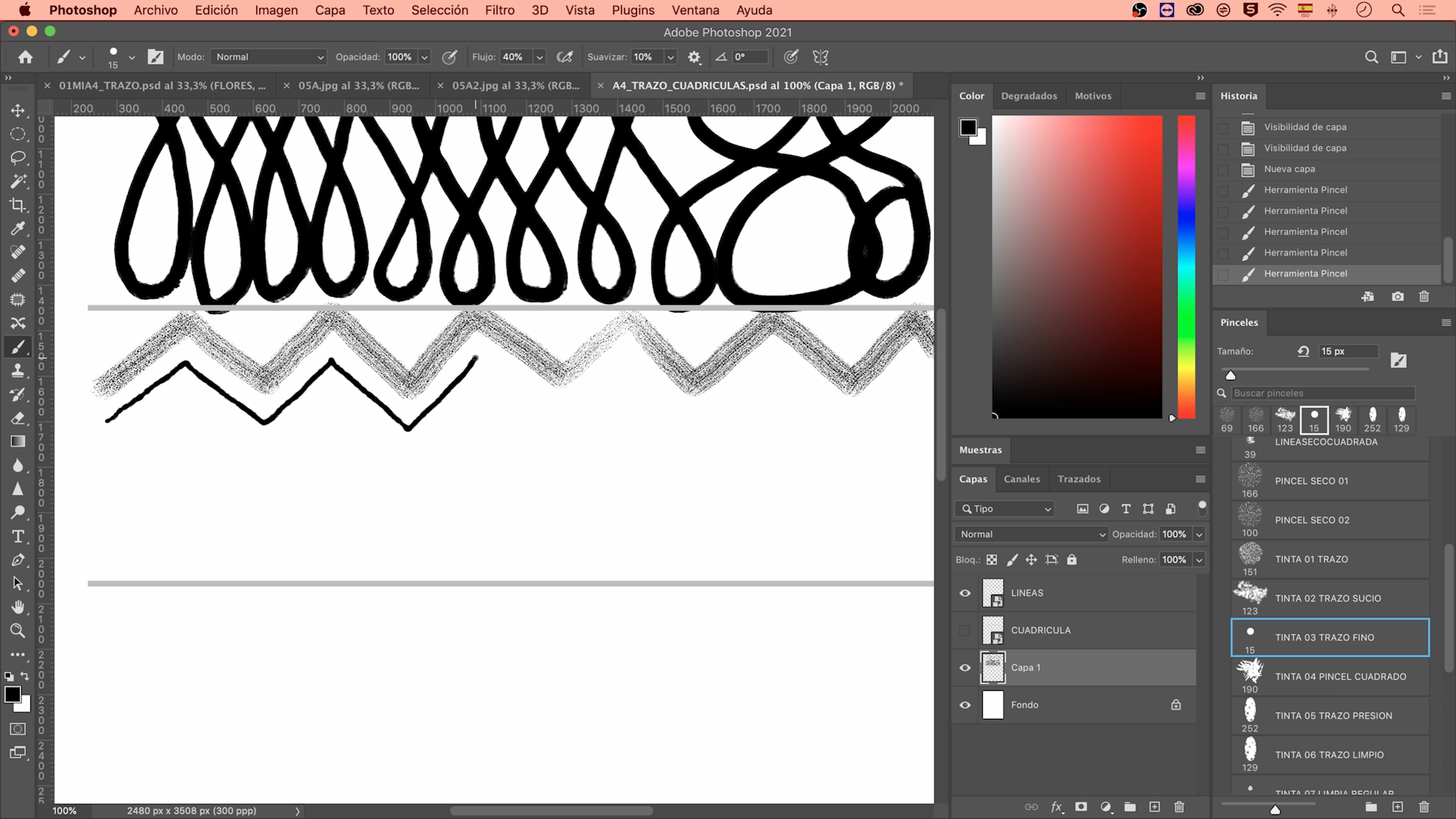
Task: Select the Eraser tool
Action: click(17, 418)
